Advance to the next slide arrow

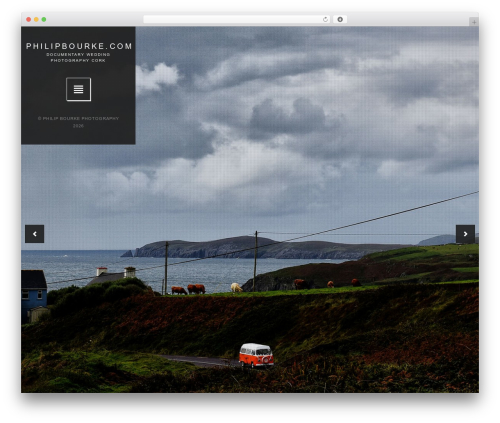point(465,234)
